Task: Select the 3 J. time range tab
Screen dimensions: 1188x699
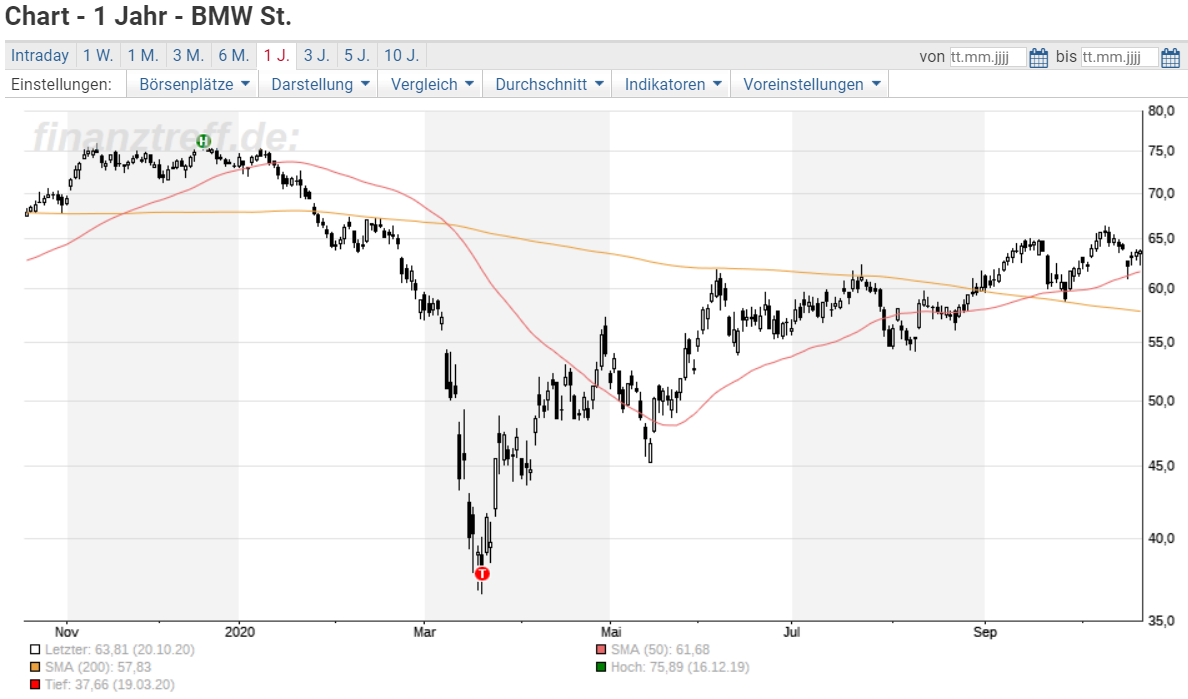Action: [x=317, y=55]
